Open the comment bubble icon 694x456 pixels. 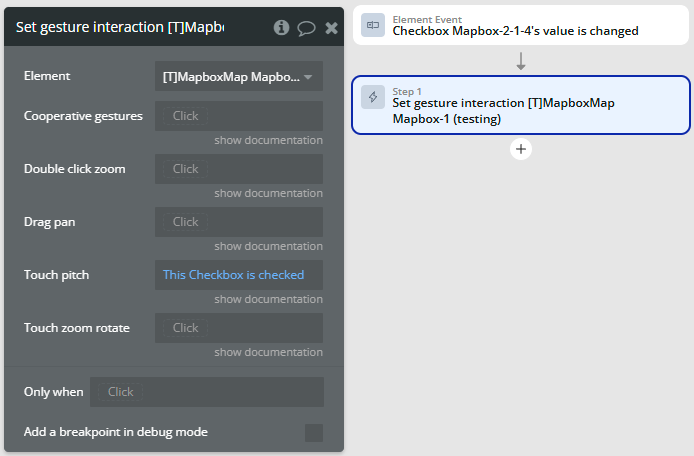pyautogui.click(x=307, y=28)
